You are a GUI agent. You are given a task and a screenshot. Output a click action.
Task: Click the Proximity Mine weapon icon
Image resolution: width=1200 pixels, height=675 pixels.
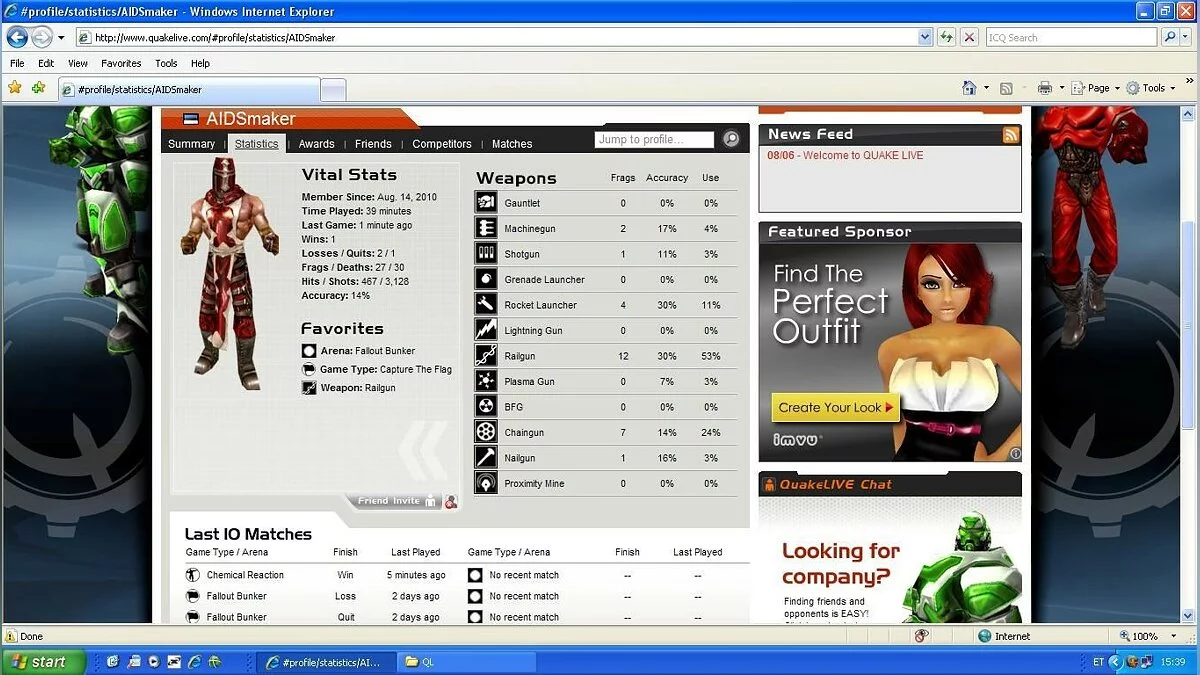(x=486, y=484)
